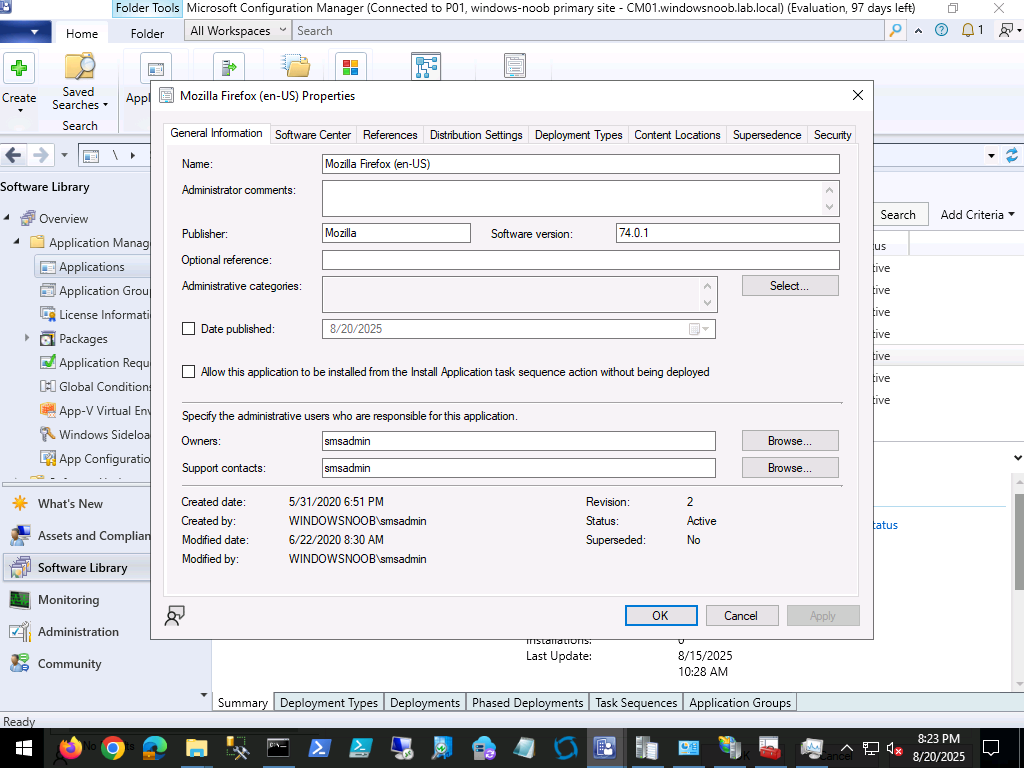Go forward with the navigation forward arrow
The image size is (1024, 768).
[x=40, y=155]
